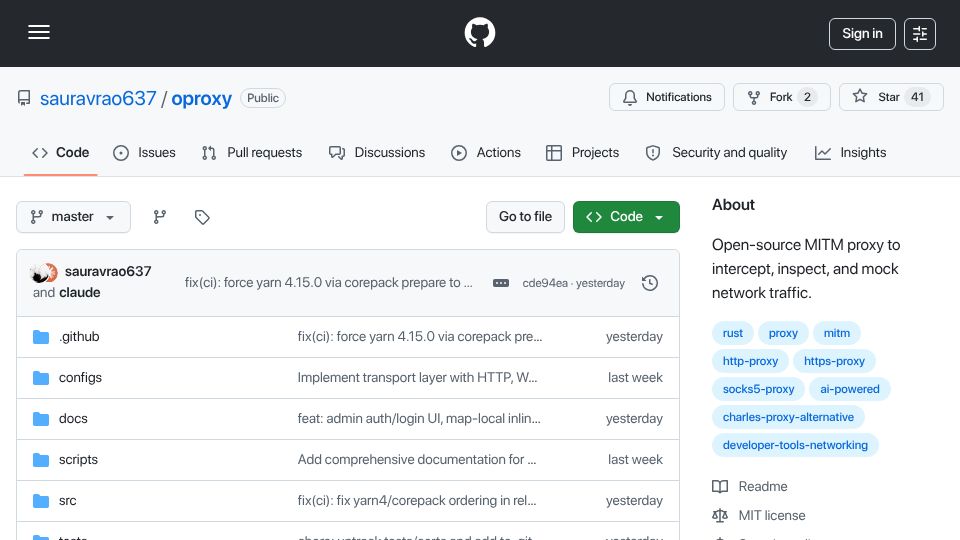
Task: Switch to the Issues tab
Action: click(x=144, y=153)
